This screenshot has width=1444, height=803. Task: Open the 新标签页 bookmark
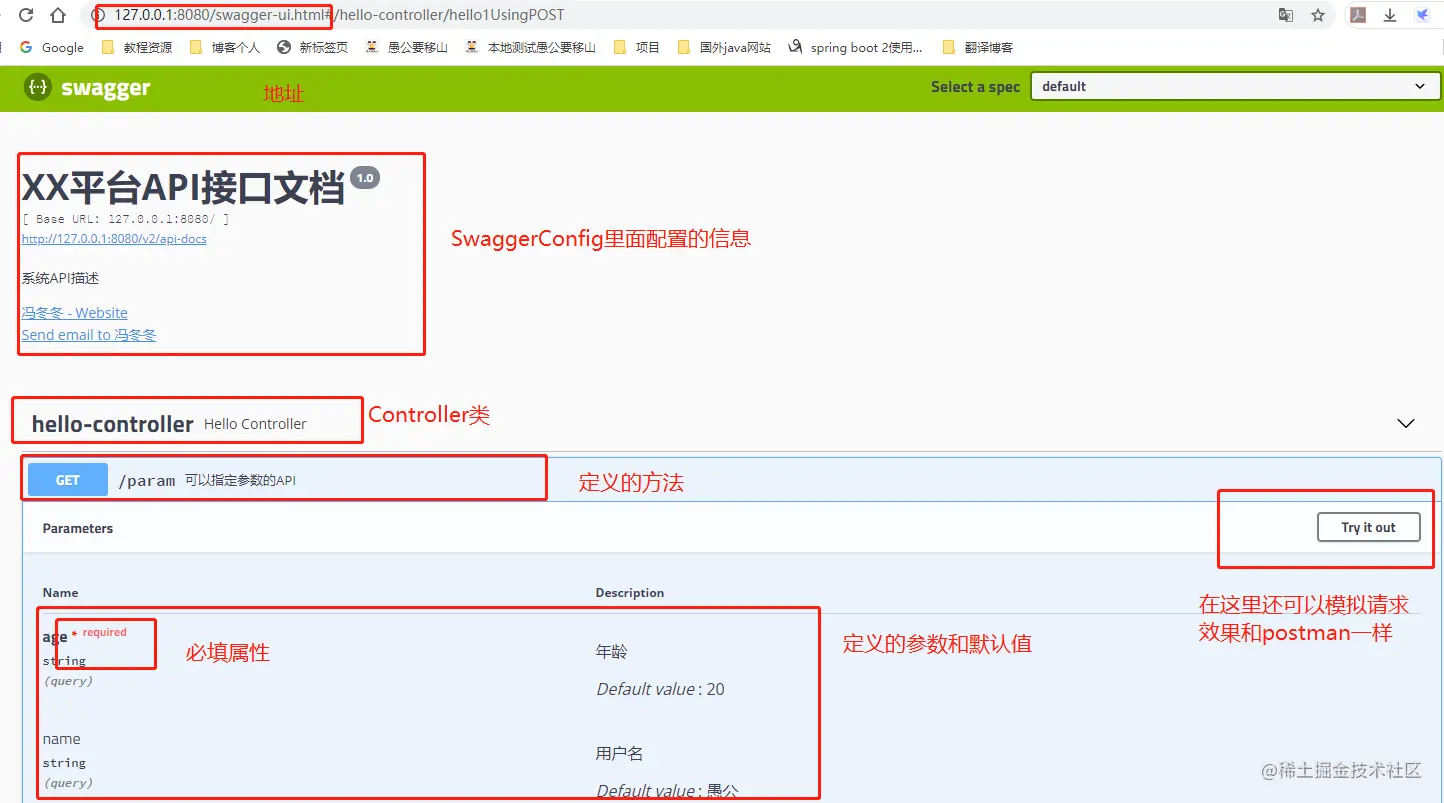pyautogui.click(x=312, y=47)
